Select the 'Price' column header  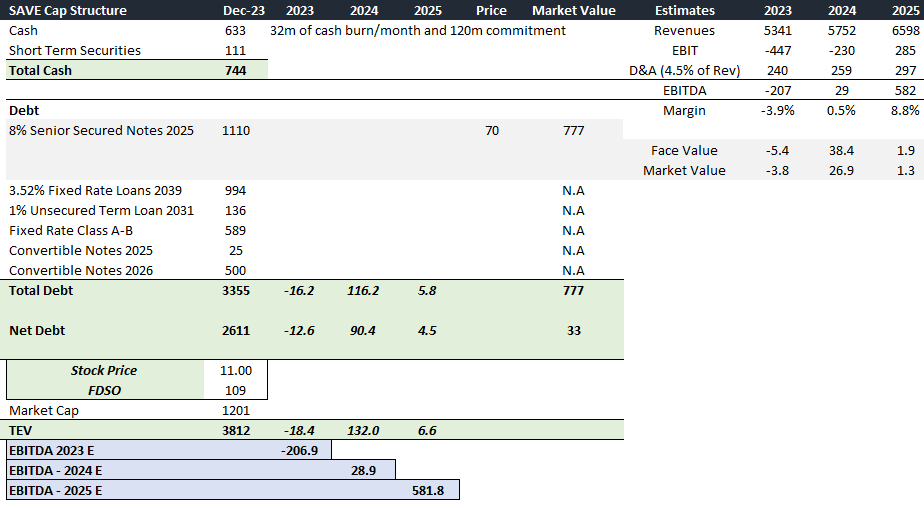click(x=491, y=11)
